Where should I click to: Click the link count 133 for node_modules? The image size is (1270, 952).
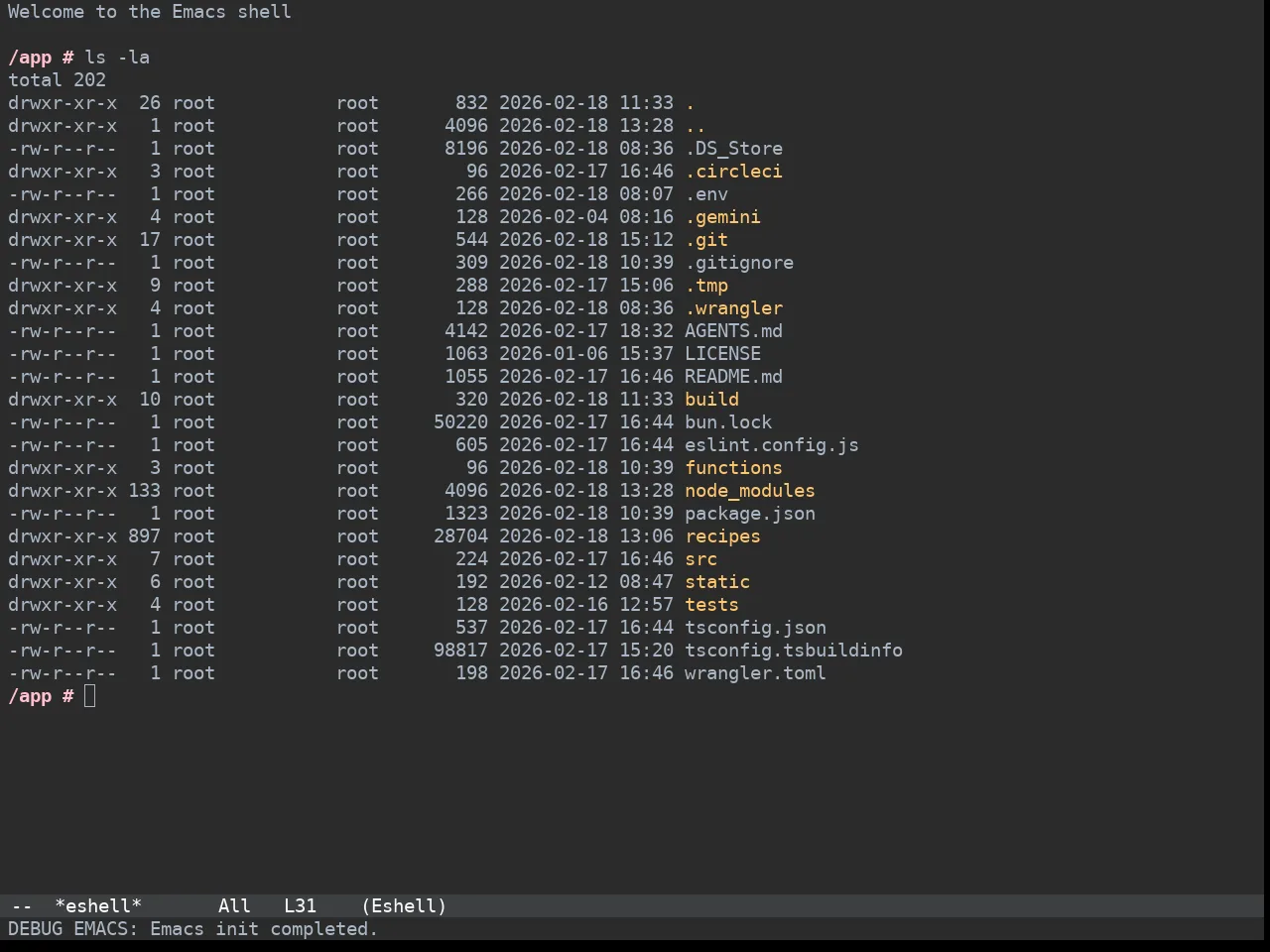144,491
